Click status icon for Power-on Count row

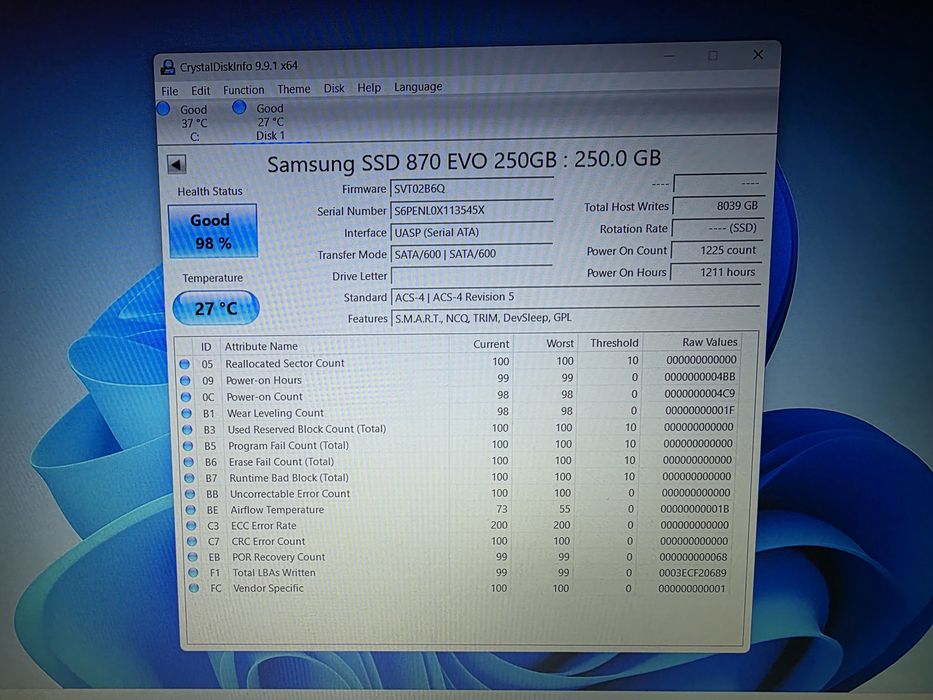pyautogui.click(x=186, y=397)
